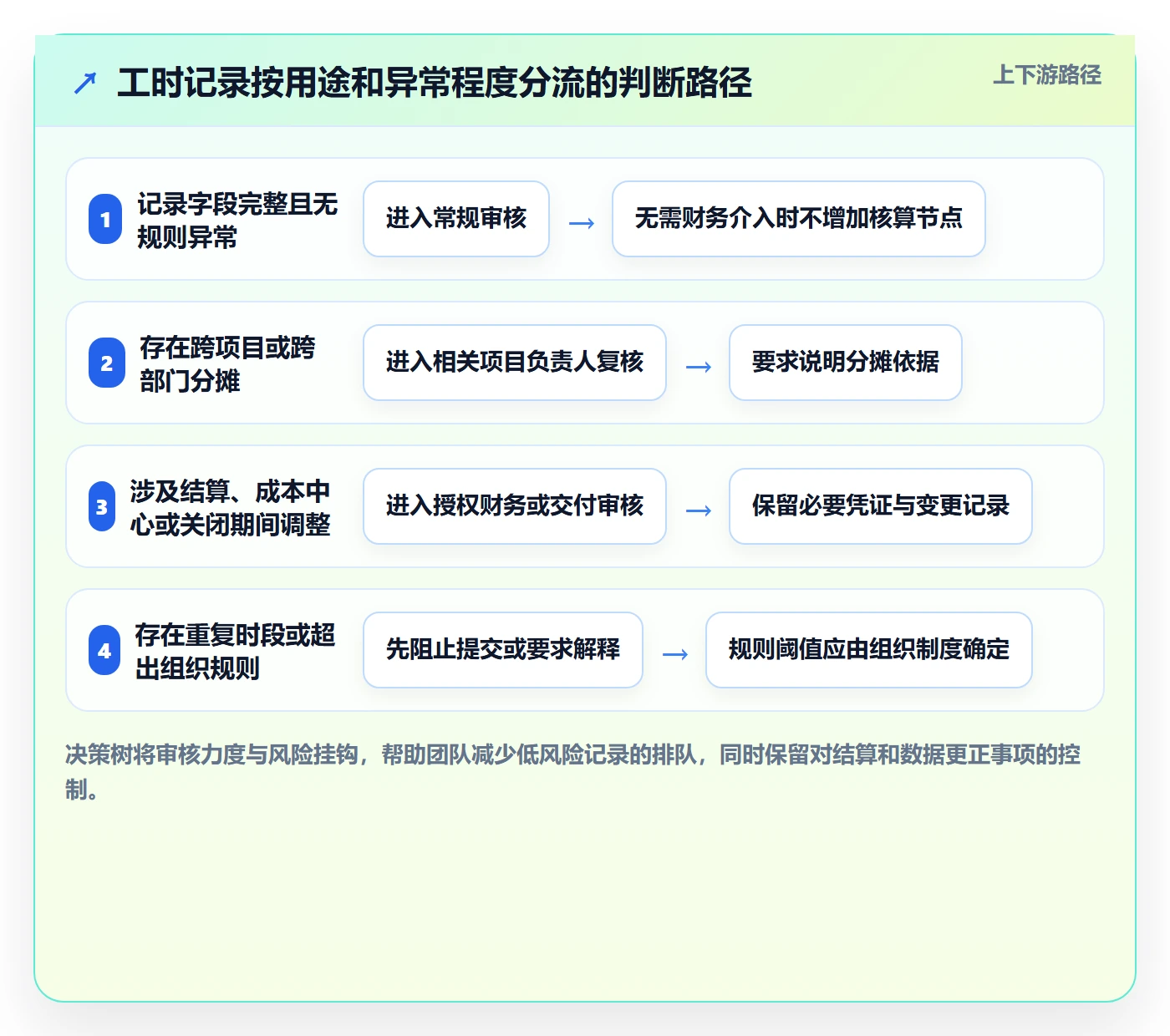Click the number 2 badge
The image size is (1170, 1036).
click(107, 363)
